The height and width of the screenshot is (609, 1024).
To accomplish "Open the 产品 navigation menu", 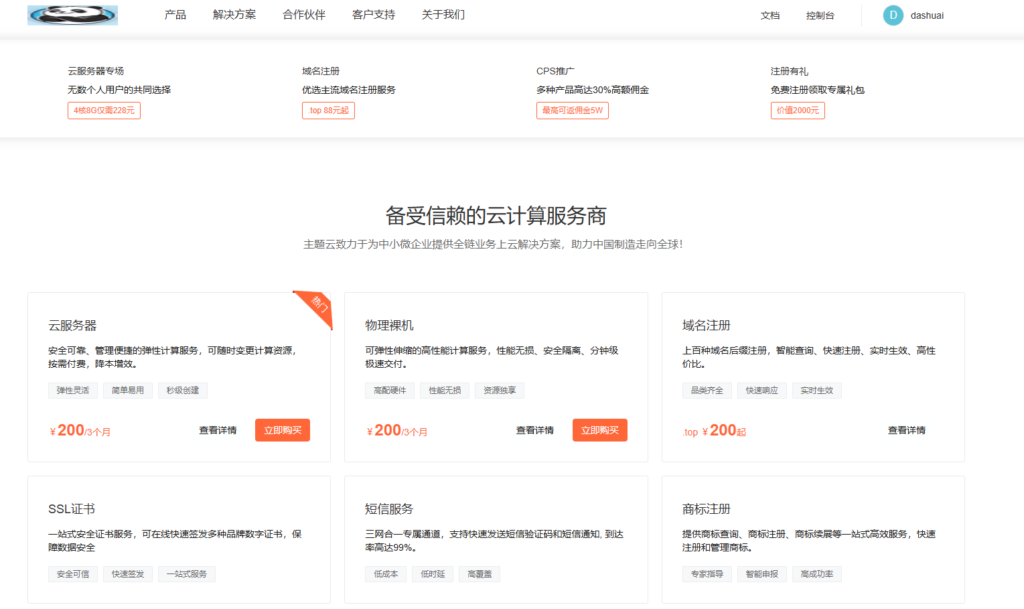I will point(176,15).
